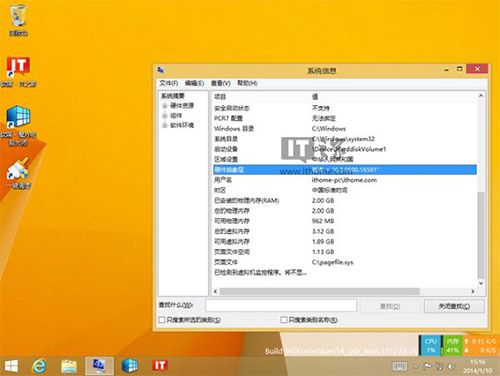Screen dimensions: 500x376
Task: Minimize the System Information window
Action: tap(447, 70)
